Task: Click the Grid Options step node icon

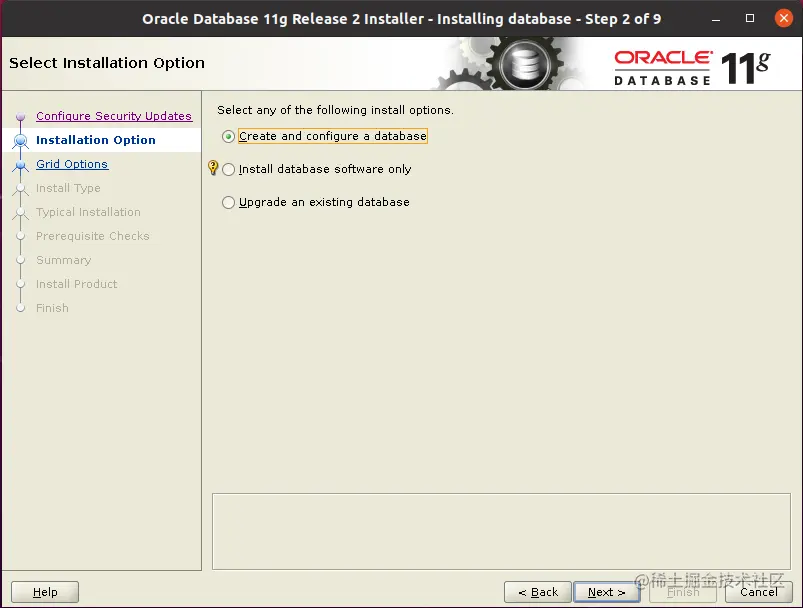Action: pos(20,165)
